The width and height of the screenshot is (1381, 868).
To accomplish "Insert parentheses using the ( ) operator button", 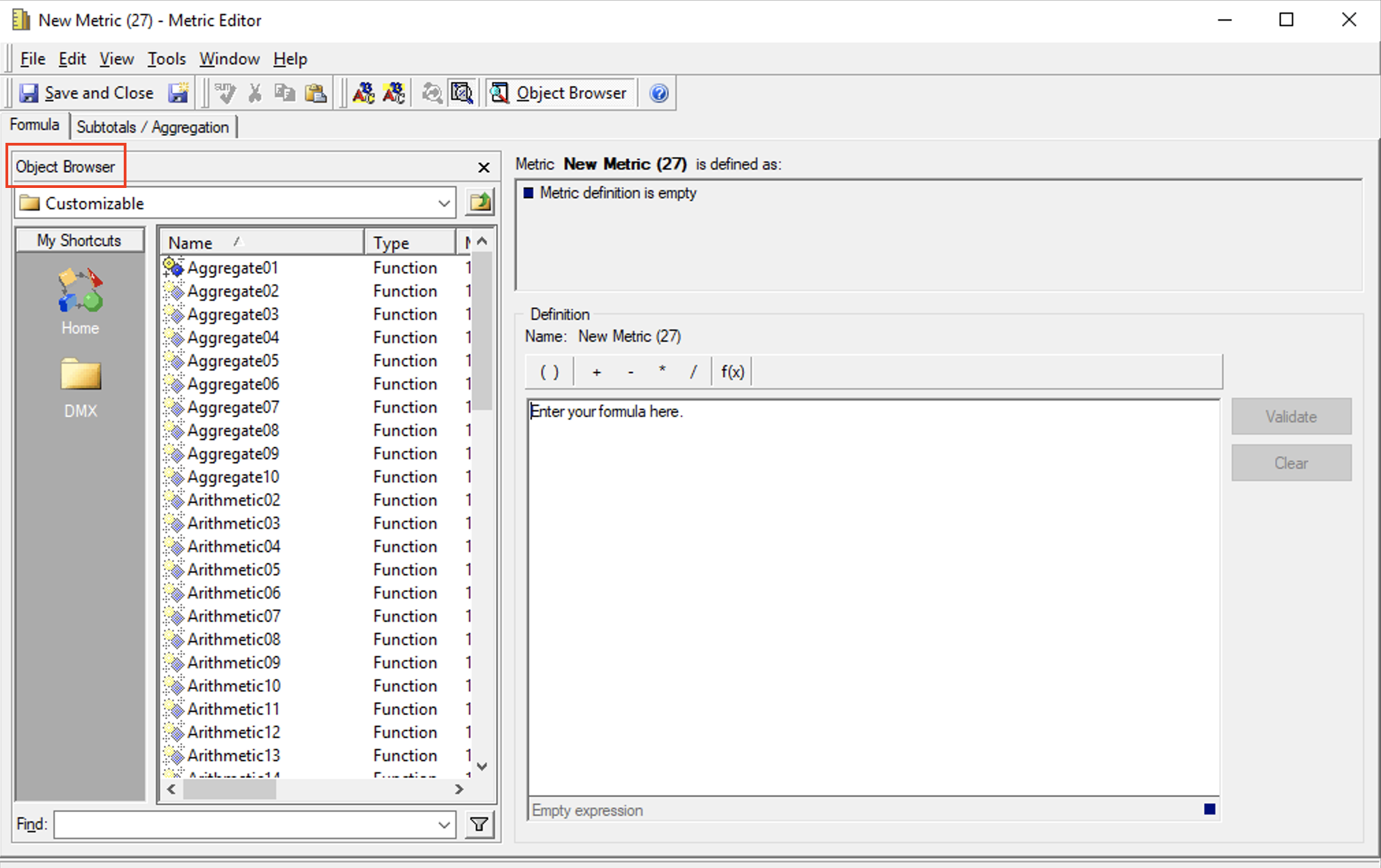I will 548,371.
